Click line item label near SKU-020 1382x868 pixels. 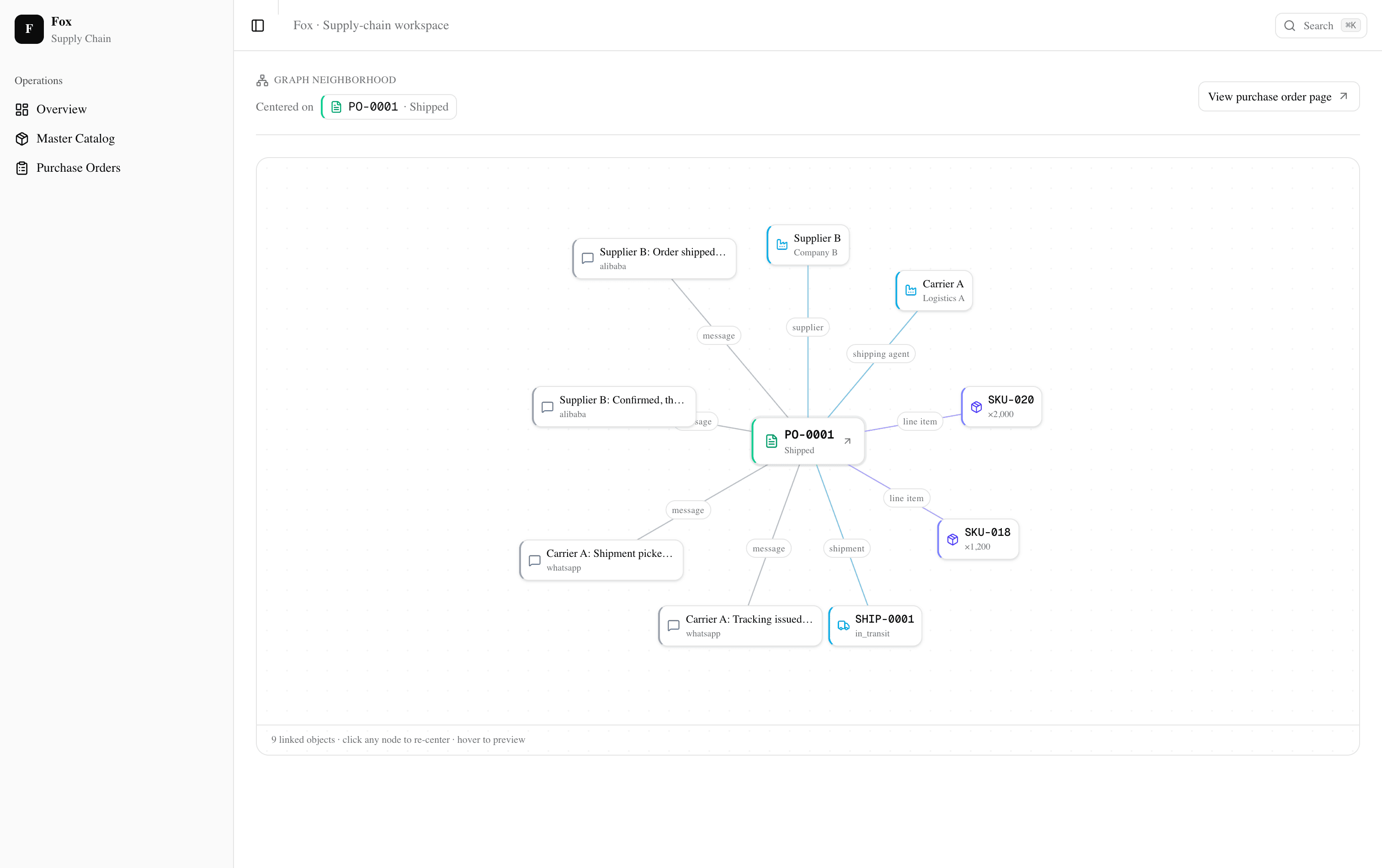coord(920,422)
